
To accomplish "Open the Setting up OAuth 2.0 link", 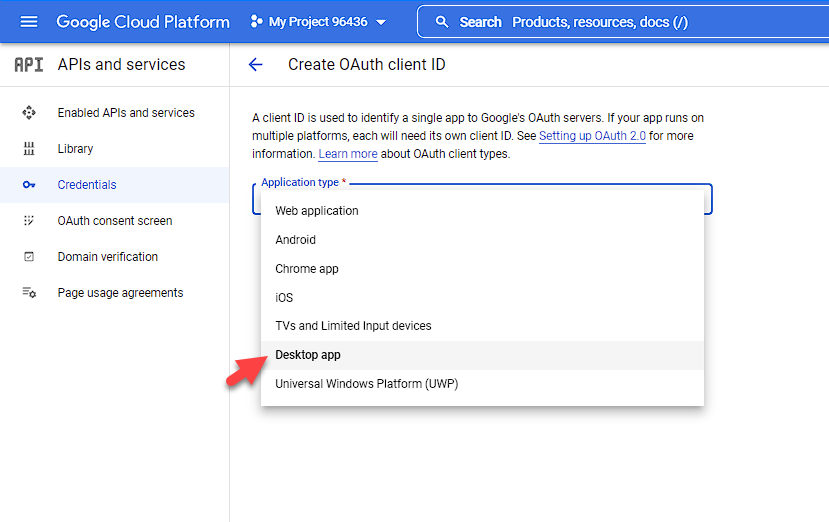I will [x=592, y=136].
